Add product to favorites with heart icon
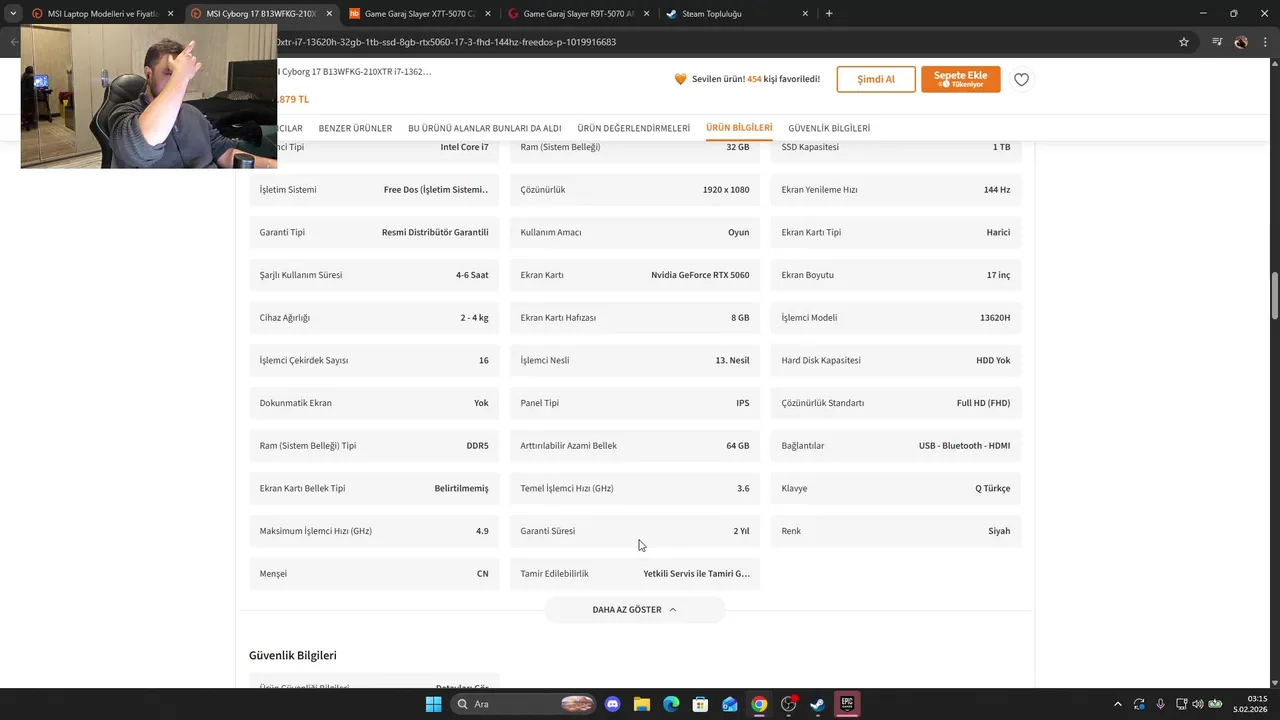The height and width of the screenshot is (720, 1280). pyautogui.click(x=1021, y=79)
